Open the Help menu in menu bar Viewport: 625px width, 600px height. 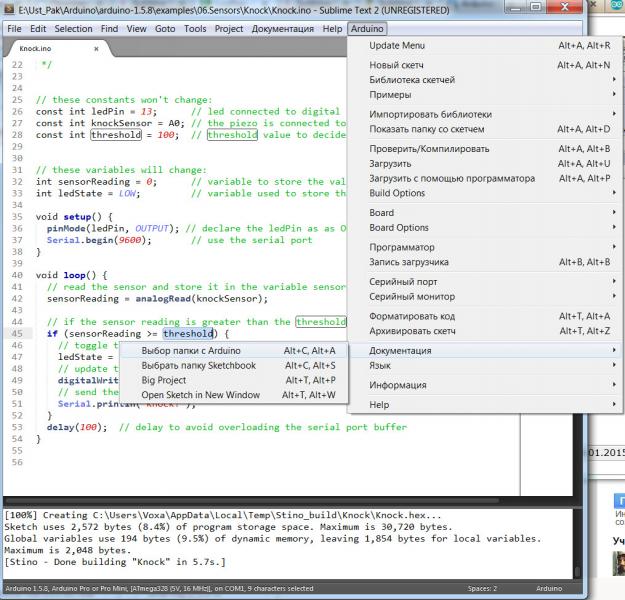tap(332, 29)
